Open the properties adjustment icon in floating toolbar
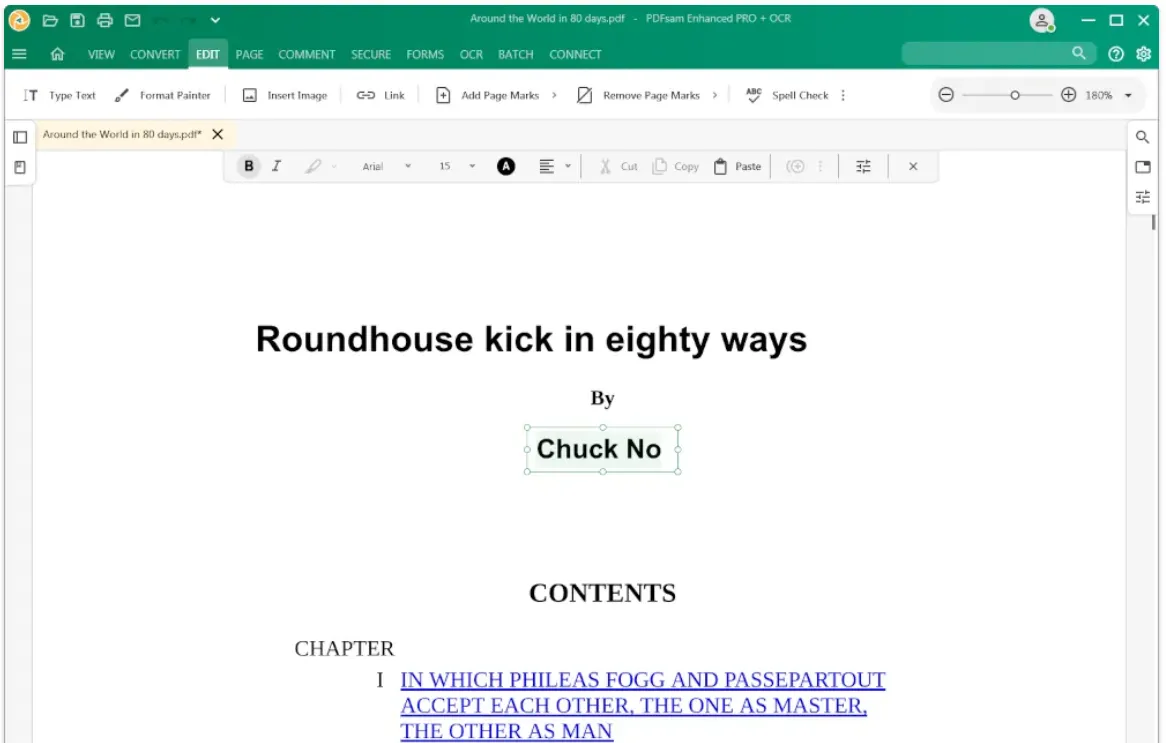Image resolution: width=1166 pixels, height=743 pixels. point(863,166)
